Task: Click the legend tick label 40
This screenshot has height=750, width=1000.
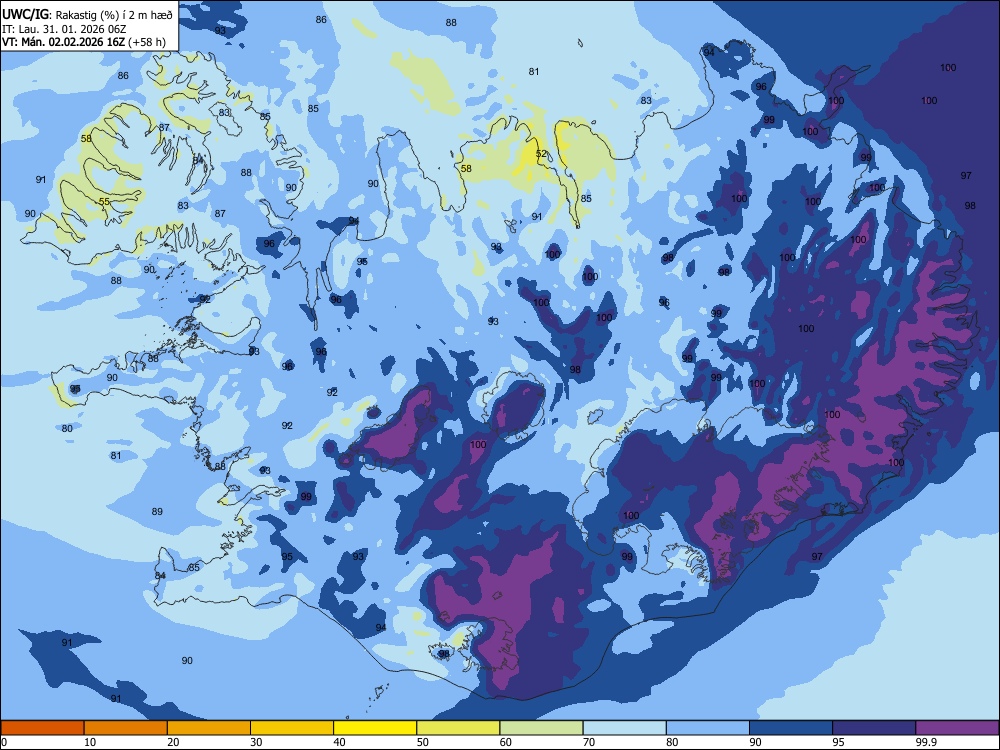Action: coord(339,742)
